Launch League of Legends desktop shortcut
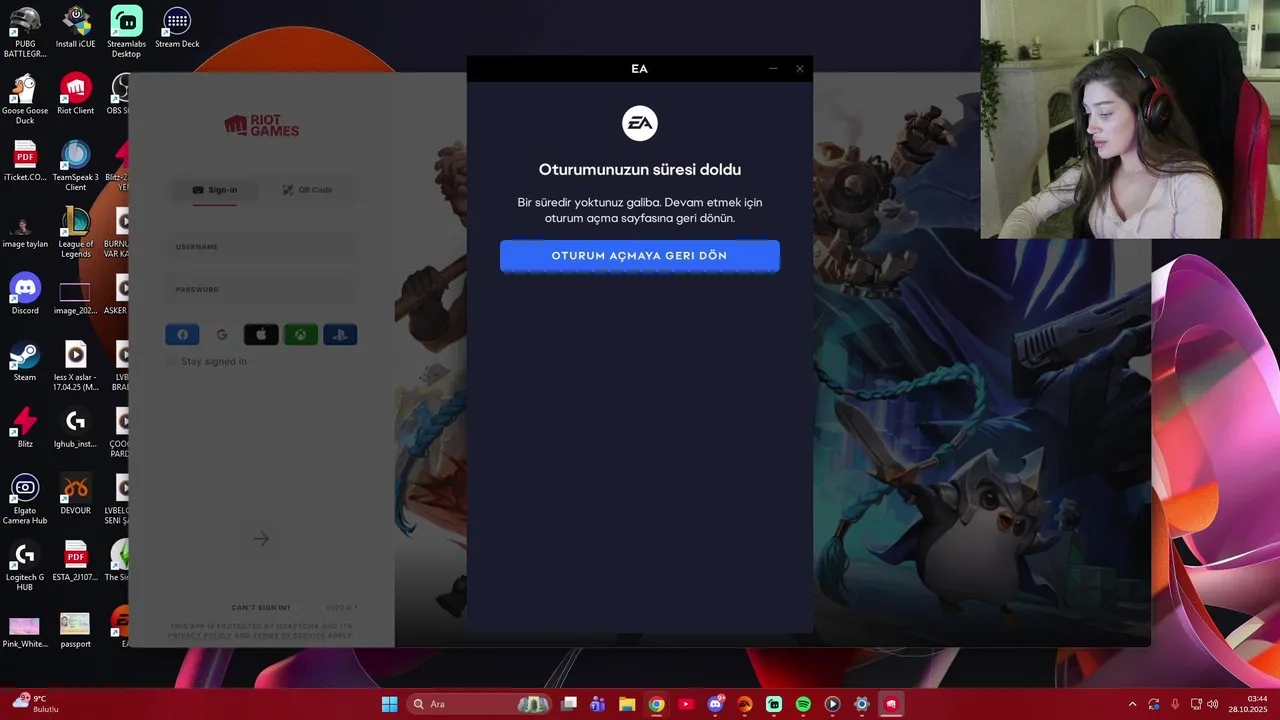The height and width of the screenshot is (720, 1280). (x=75, y=232)
